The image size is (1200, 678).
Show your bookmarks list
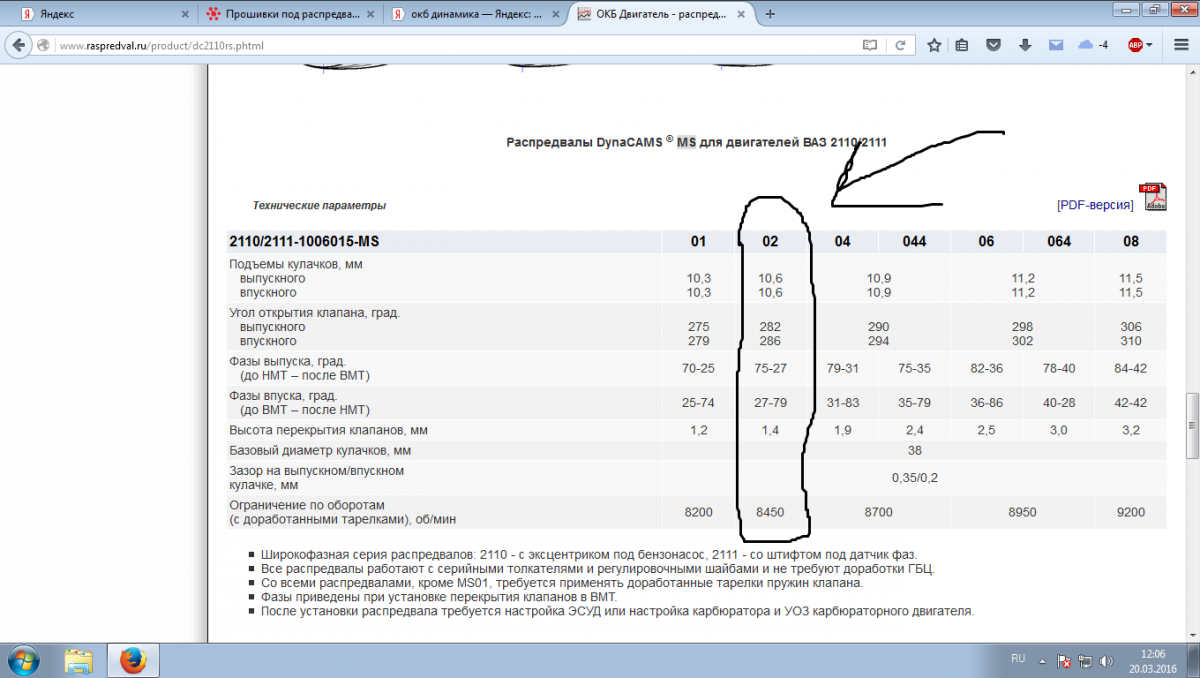click(962, 45)
